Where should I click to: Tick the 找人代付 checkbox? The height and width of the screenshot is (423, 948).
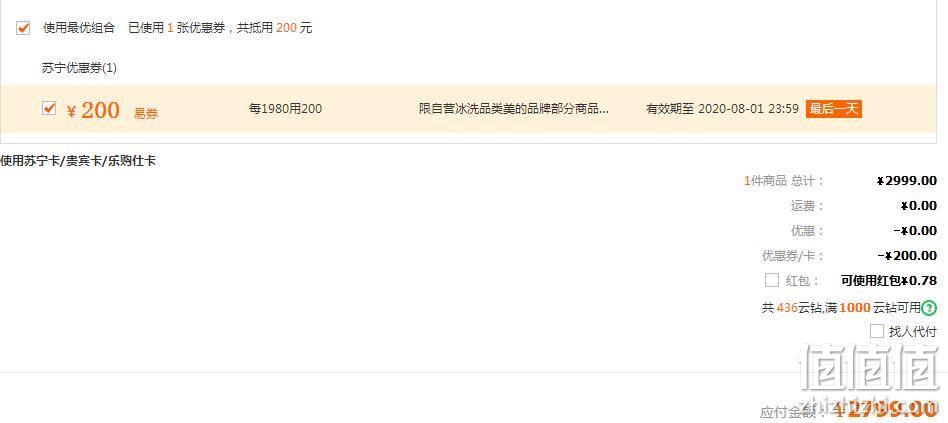(877, 331)
